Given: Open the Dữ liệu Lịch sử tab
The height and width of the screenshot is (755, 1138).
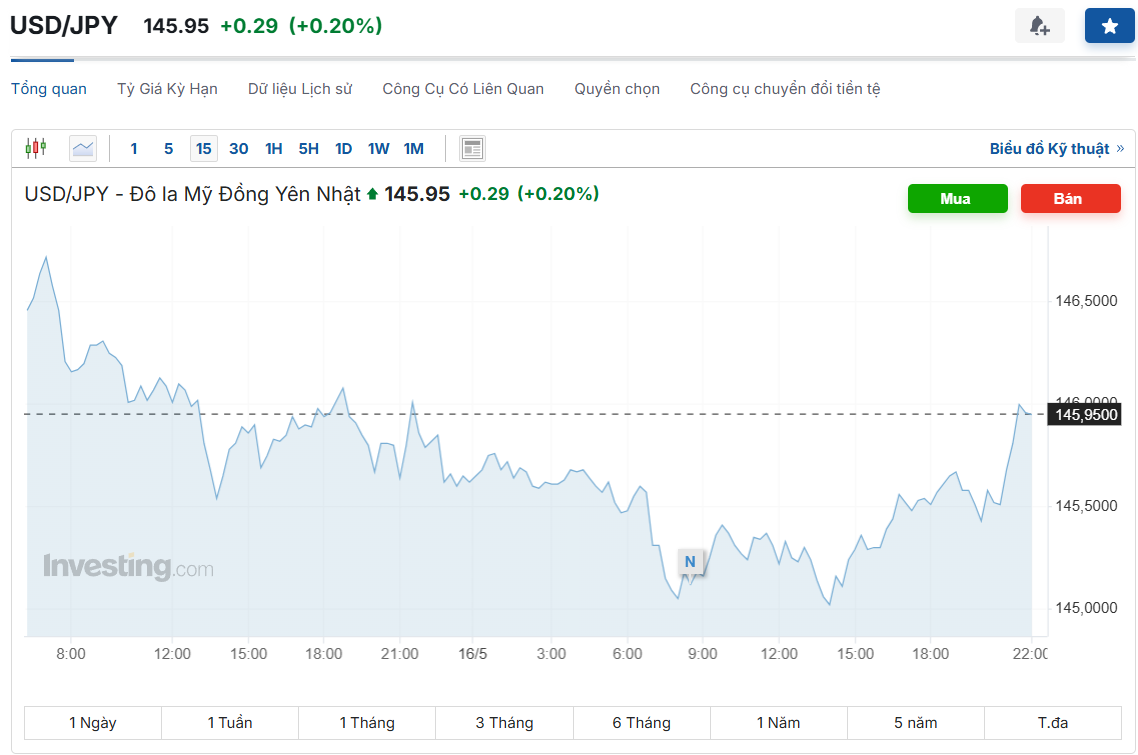Looking at the screenshot, I should tap(300, 89).
